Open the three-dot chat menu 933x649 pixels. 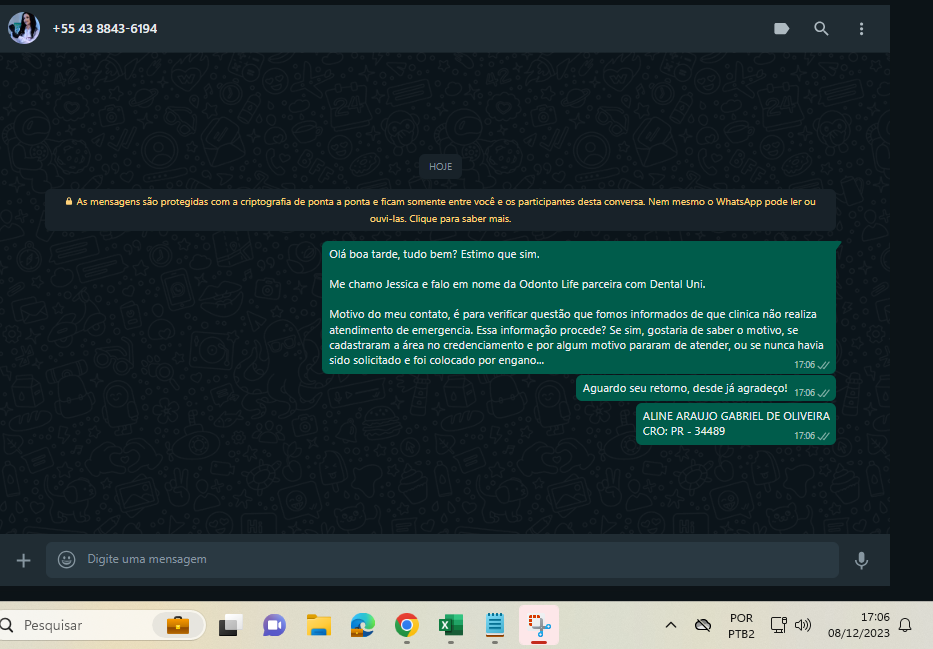[x=861, y=29]
